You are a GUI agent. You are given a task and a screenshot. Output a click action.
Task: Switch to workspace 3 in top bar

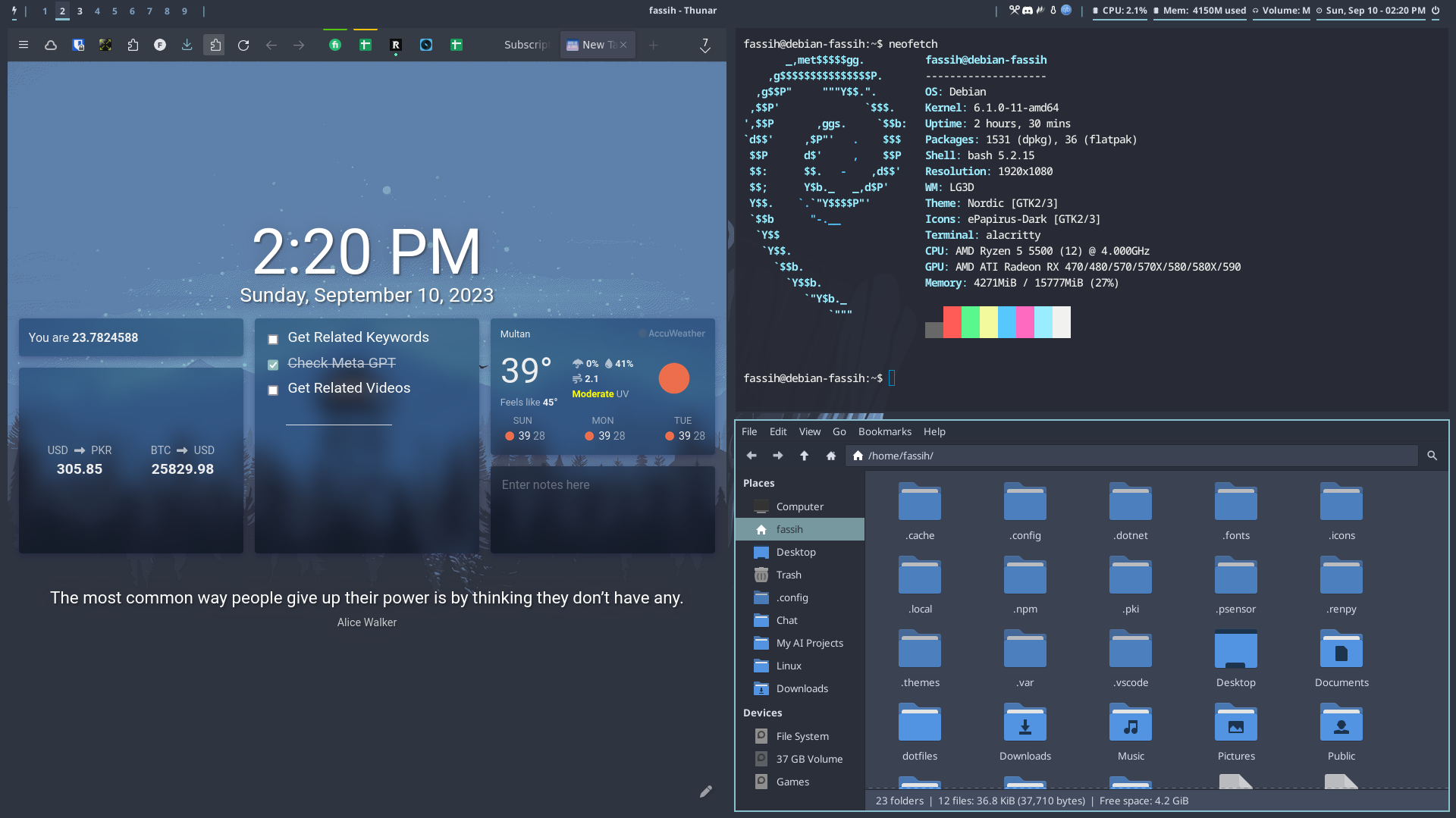click(80, 11)
